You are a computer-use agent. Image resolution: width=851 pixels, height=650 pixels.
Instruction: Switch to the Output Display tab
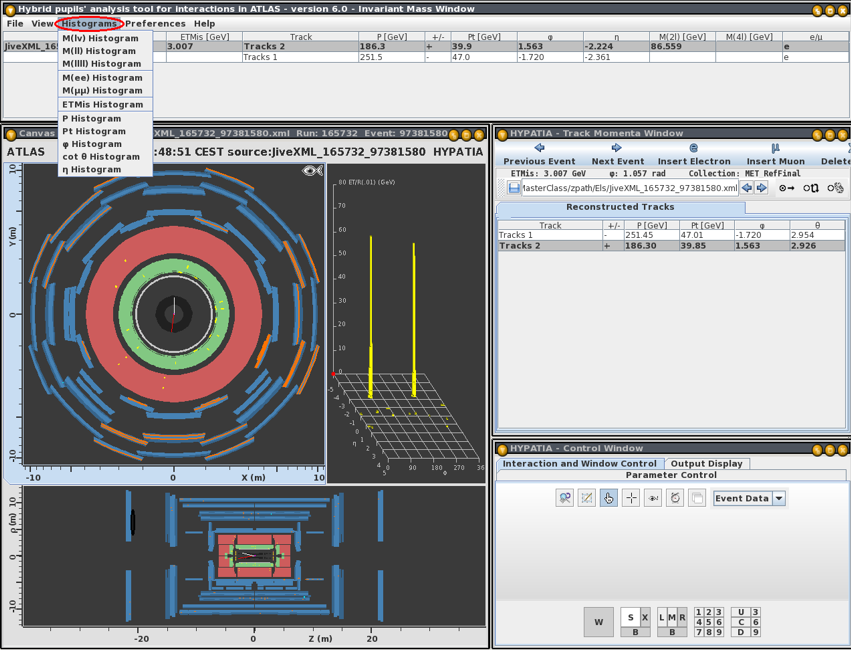(706, 463)
